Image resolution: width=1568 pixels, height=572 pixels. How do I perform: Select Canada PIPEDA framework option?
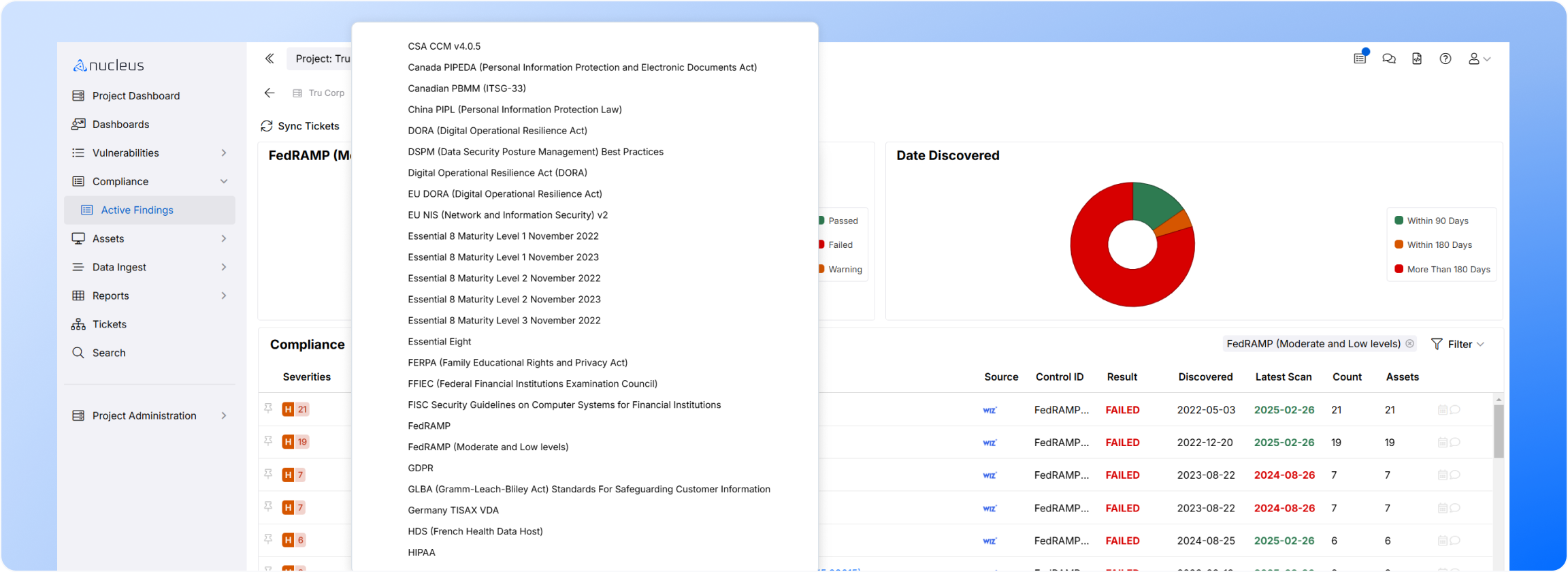[583, 67]
